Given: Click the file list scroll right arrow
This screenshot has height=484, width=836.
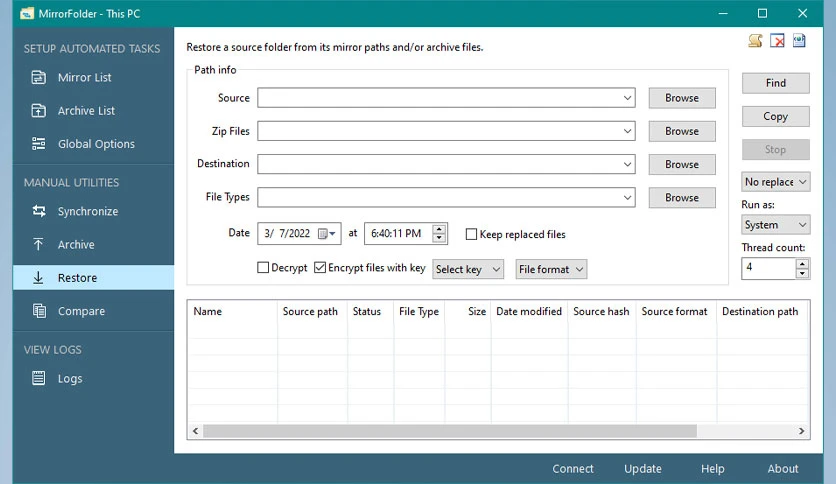Looking at the screenshot, I should 801,431.
